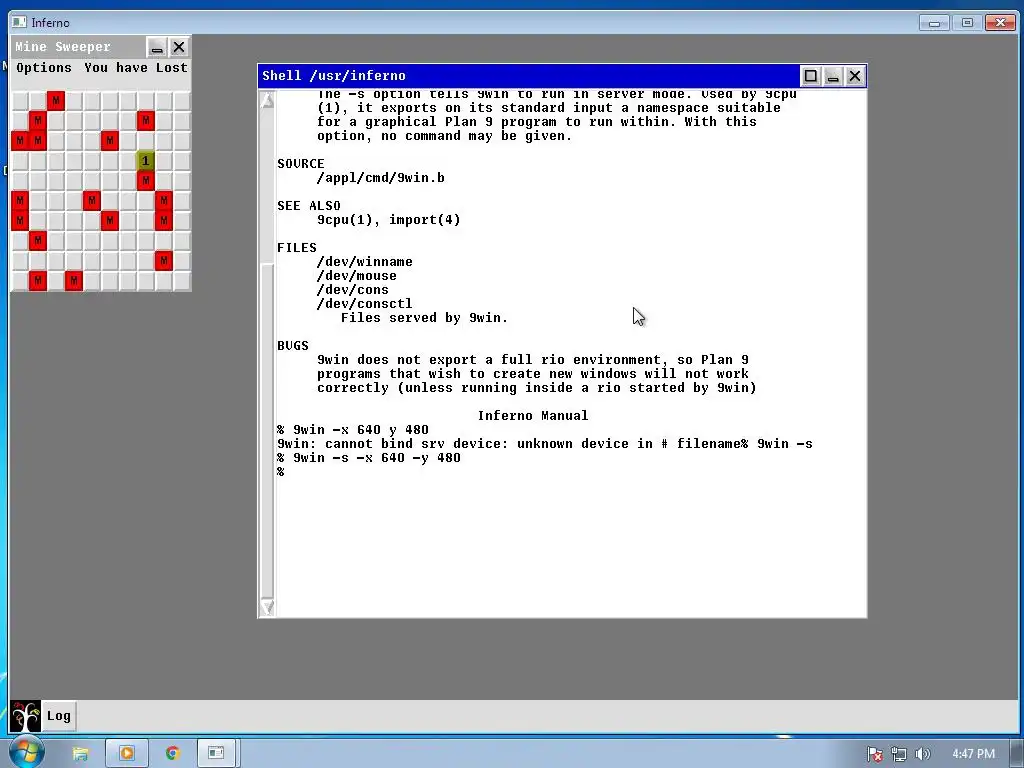The height and width of the screenshot is (768, 1024).
Task: Click the BUGS heading
Action: pyautogui.click(x=293, y=345)
